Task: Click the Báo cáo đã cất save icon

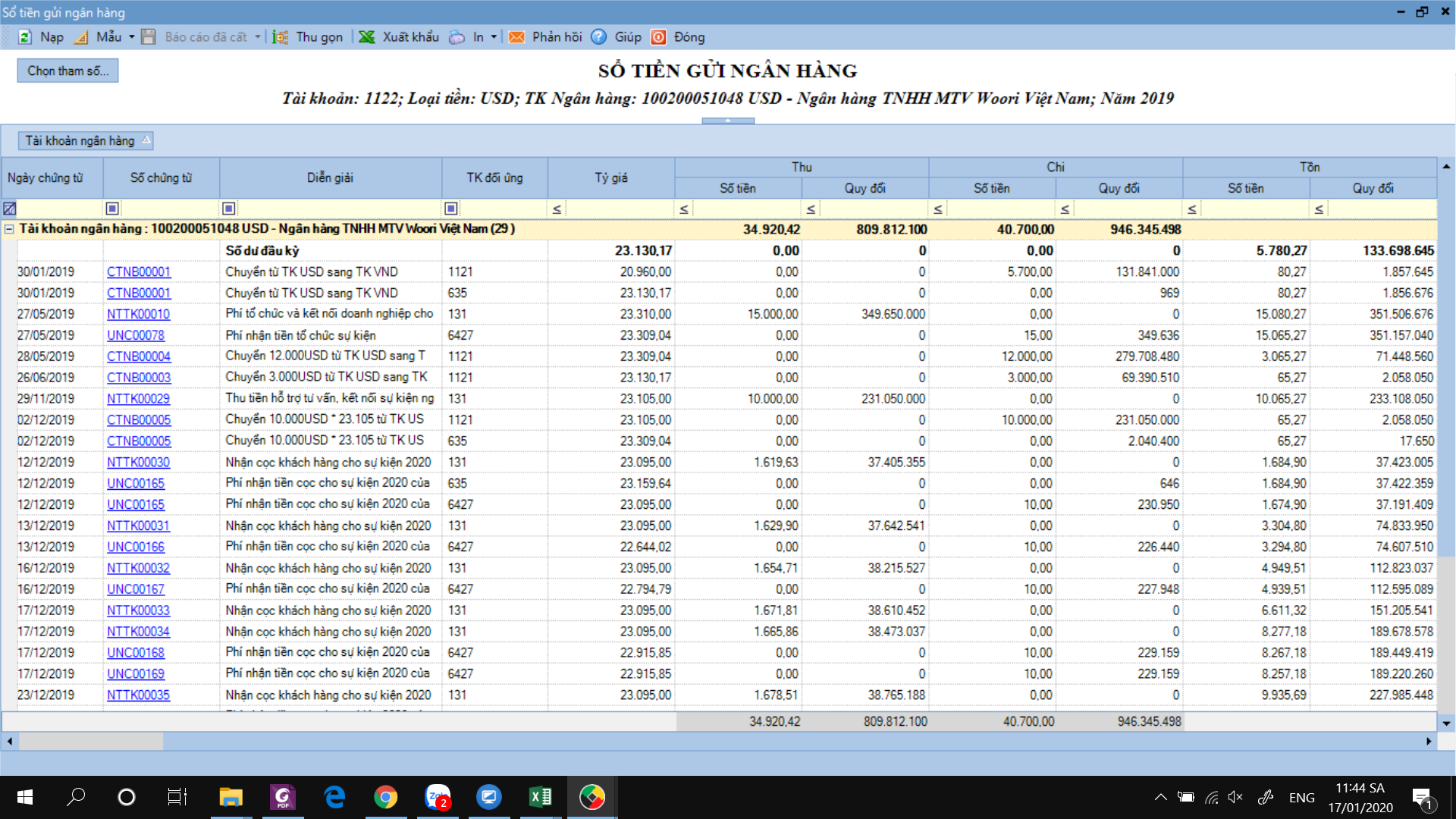Action: (x=149, y=37)
